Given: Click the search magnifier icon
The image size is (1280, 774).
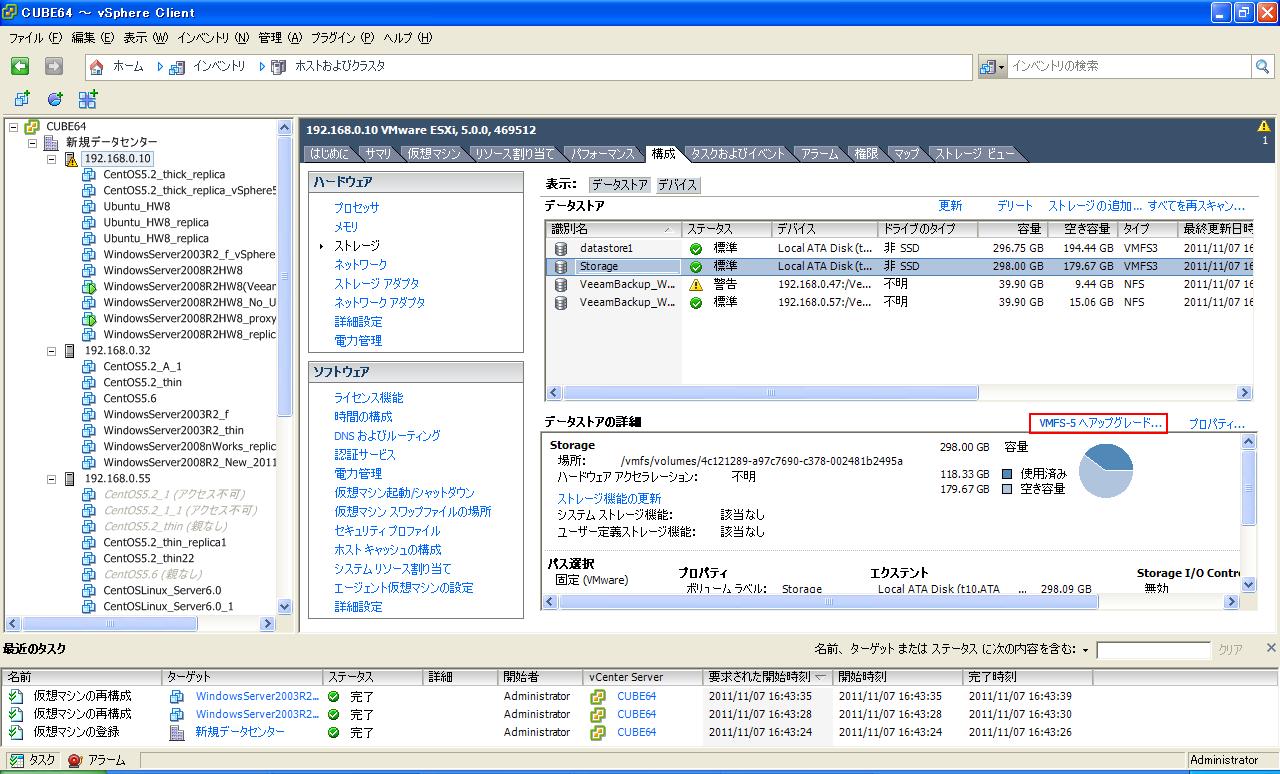Looking at the screenshot, I should tap(1263, 66).
